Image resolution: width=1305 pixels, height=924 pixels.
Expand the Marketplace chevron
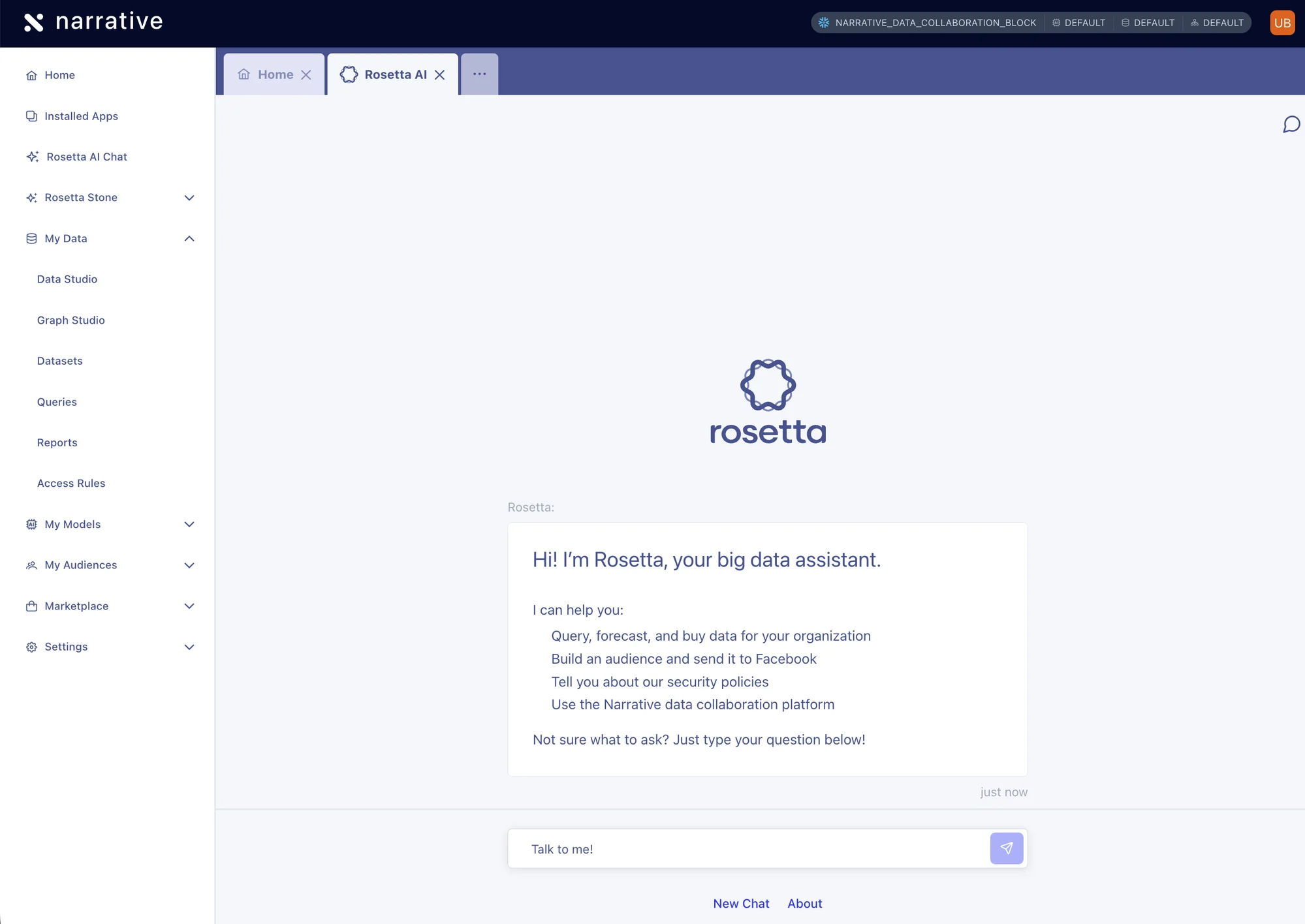[x=189, y=606]
